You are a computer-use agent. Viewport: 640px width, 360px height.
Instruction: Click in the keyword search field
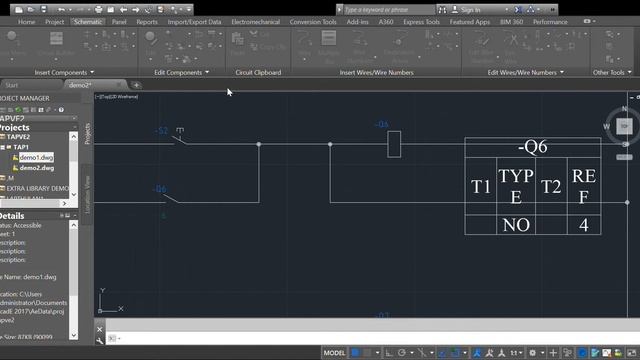point(388,9)
